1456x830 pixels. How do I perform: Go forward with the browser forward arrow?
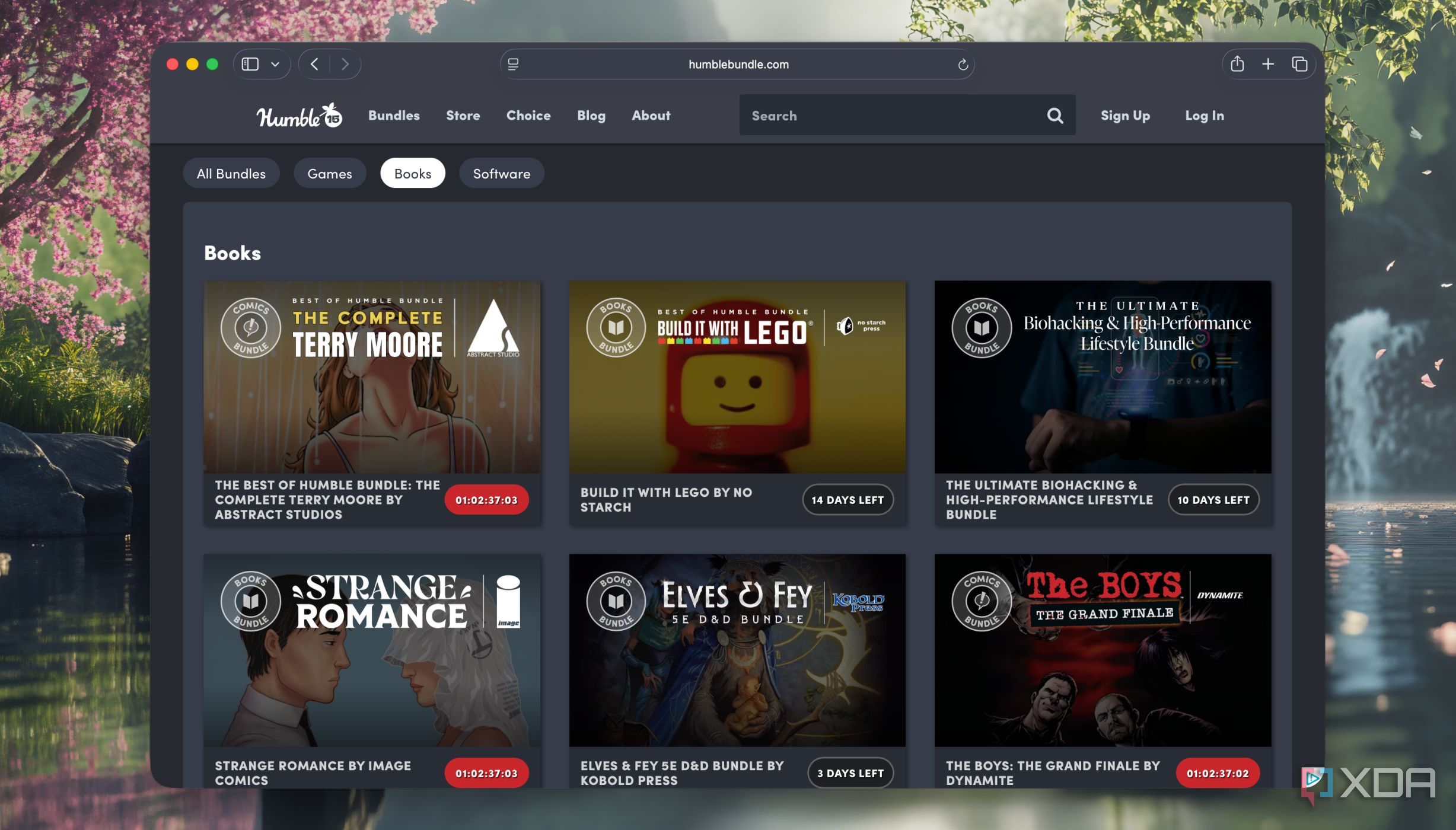coord(345,64)
